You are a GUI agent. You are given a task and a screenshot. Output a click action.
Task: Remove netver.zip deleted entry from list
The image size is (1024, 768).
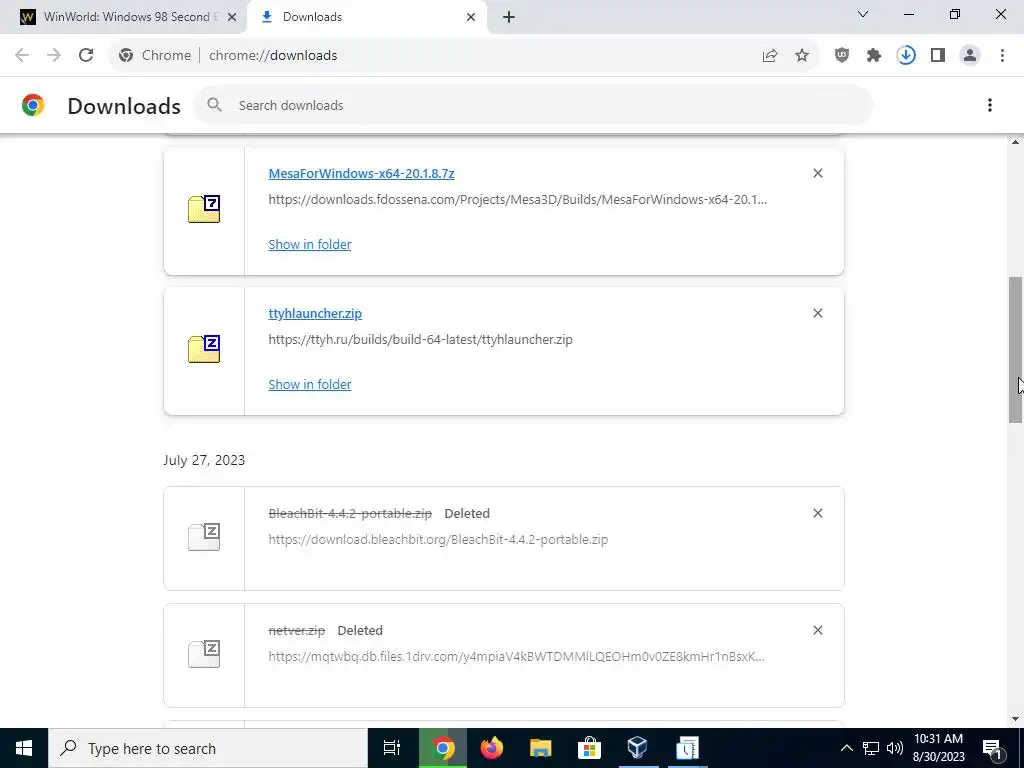coord(818,630)
